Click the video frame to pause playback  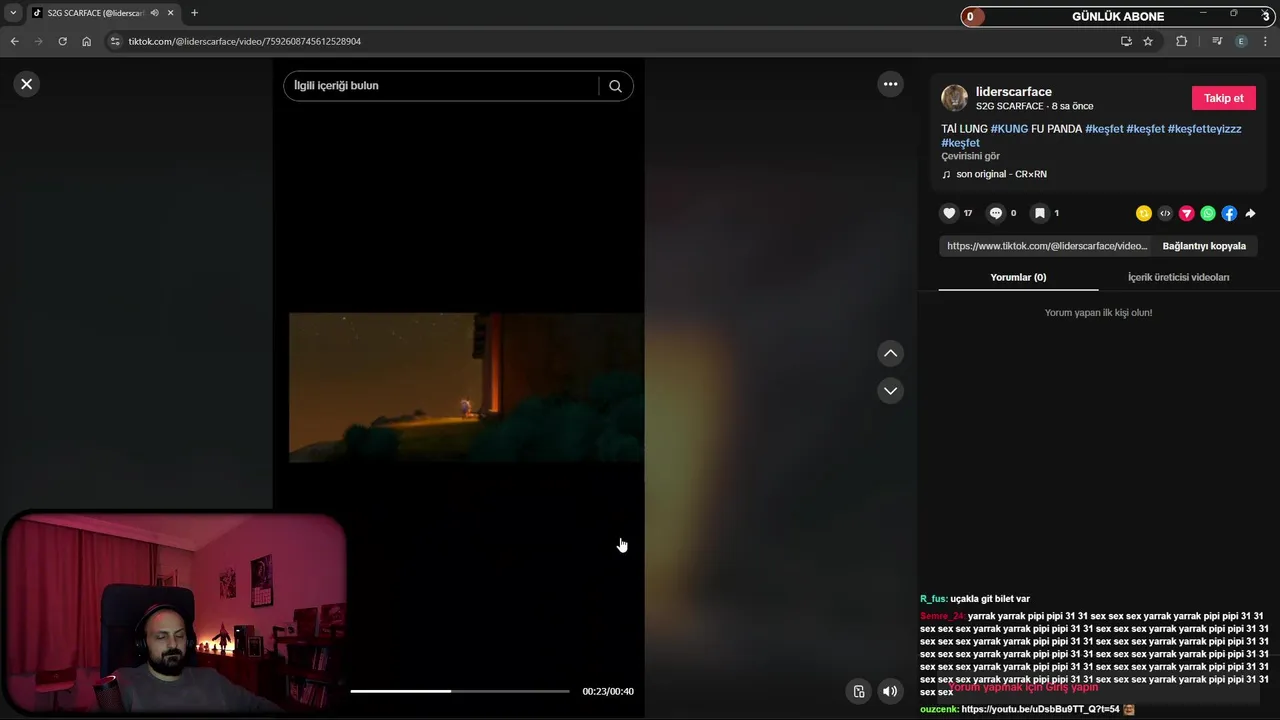coord(466,387)
